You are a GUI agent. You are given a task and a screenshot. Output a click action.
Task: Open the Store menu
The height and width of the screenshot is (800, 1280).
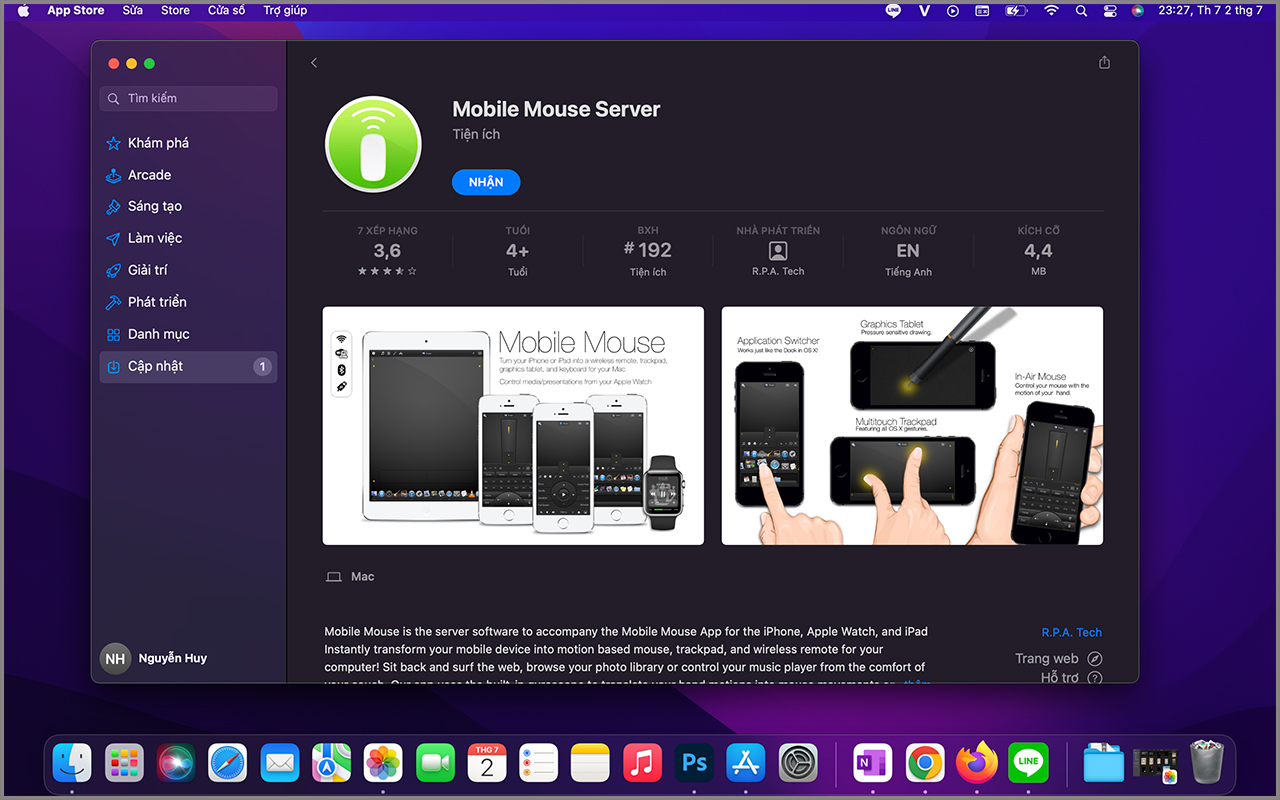click(175, 11)
